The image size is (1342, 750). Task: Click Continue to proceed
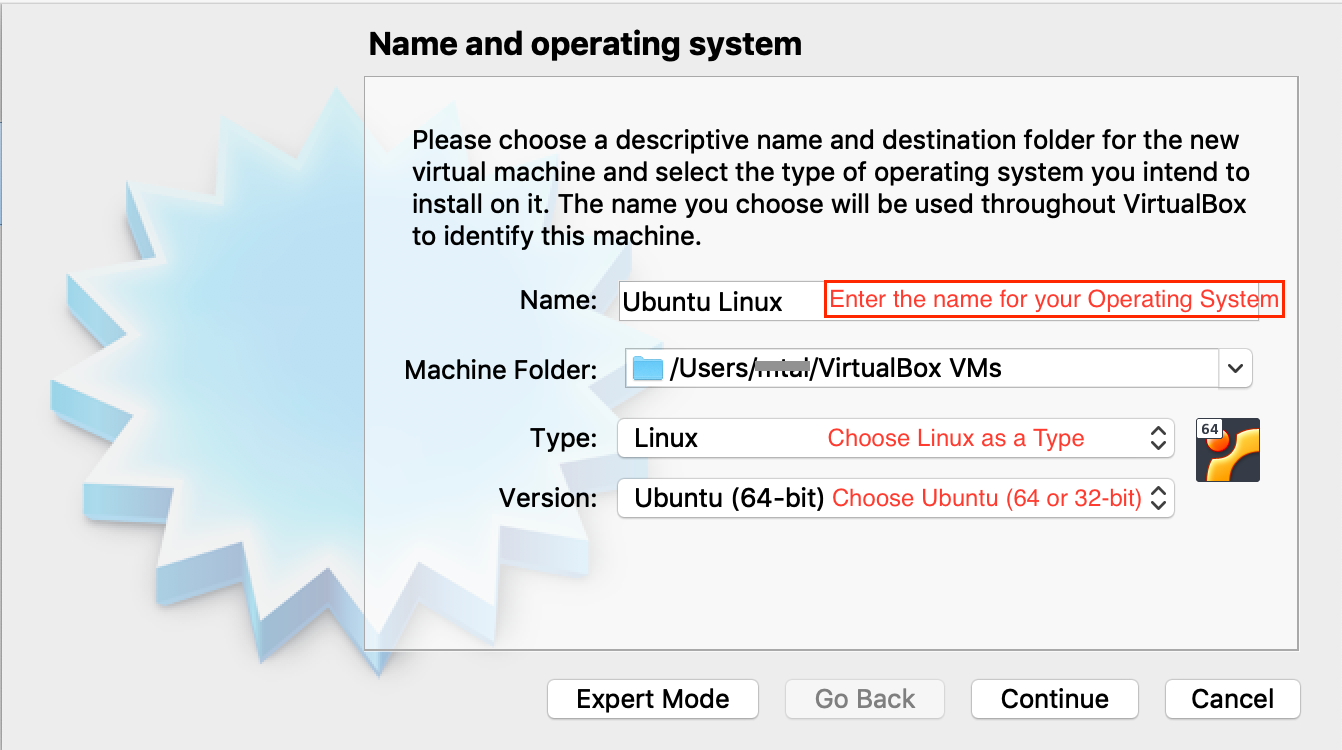tap(1054, 699)
